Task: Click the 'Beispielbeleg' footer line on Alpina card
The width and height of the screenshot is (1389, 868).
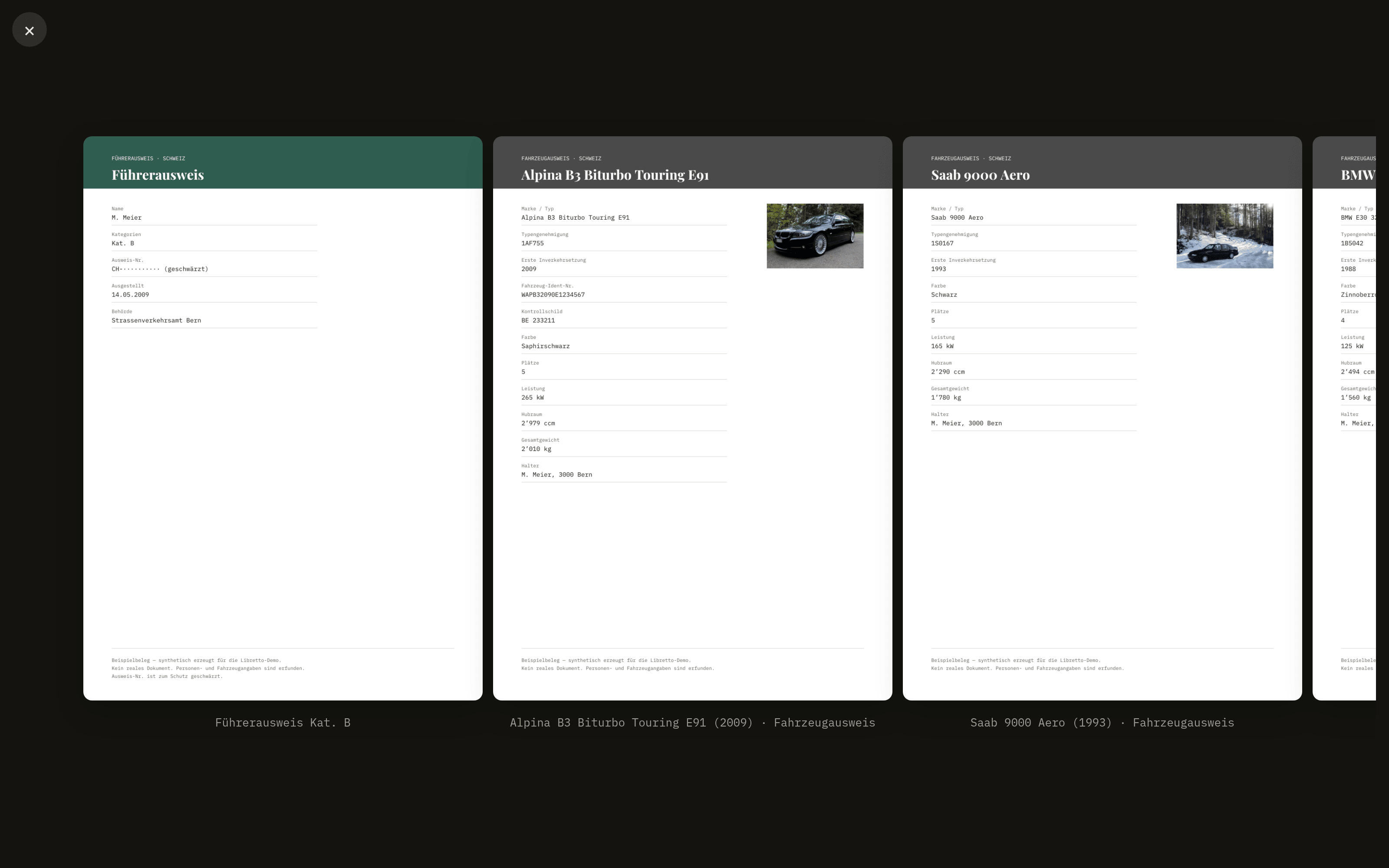Action: pyautogui.click(x=606, y=660)
